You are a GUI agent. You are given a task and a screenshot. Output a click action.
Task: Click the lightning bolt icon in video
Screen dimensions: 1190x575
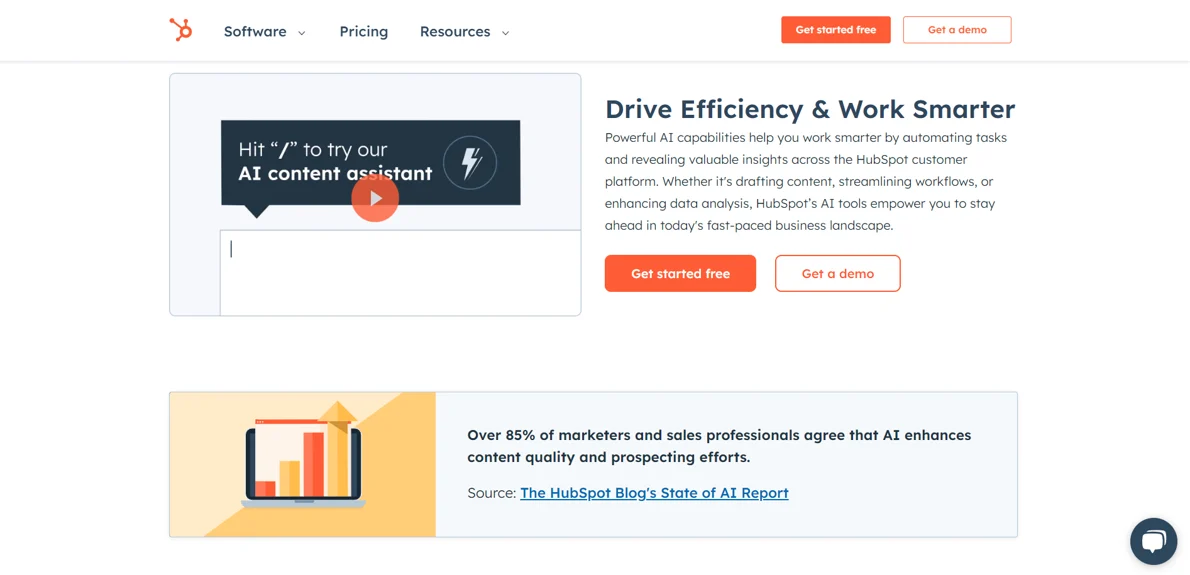470,162
